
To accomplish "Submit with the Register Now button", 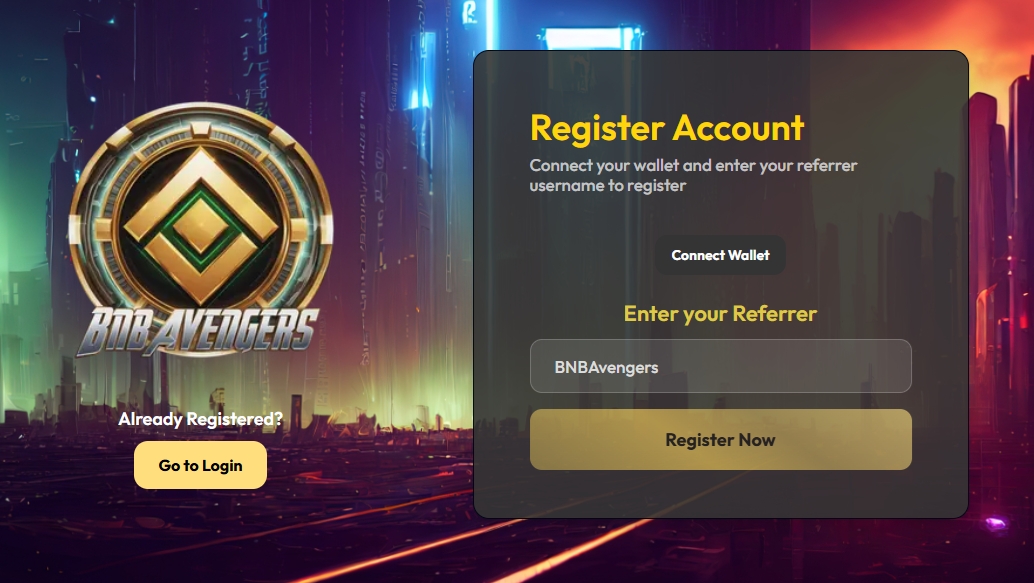I will tap(721, 440).
